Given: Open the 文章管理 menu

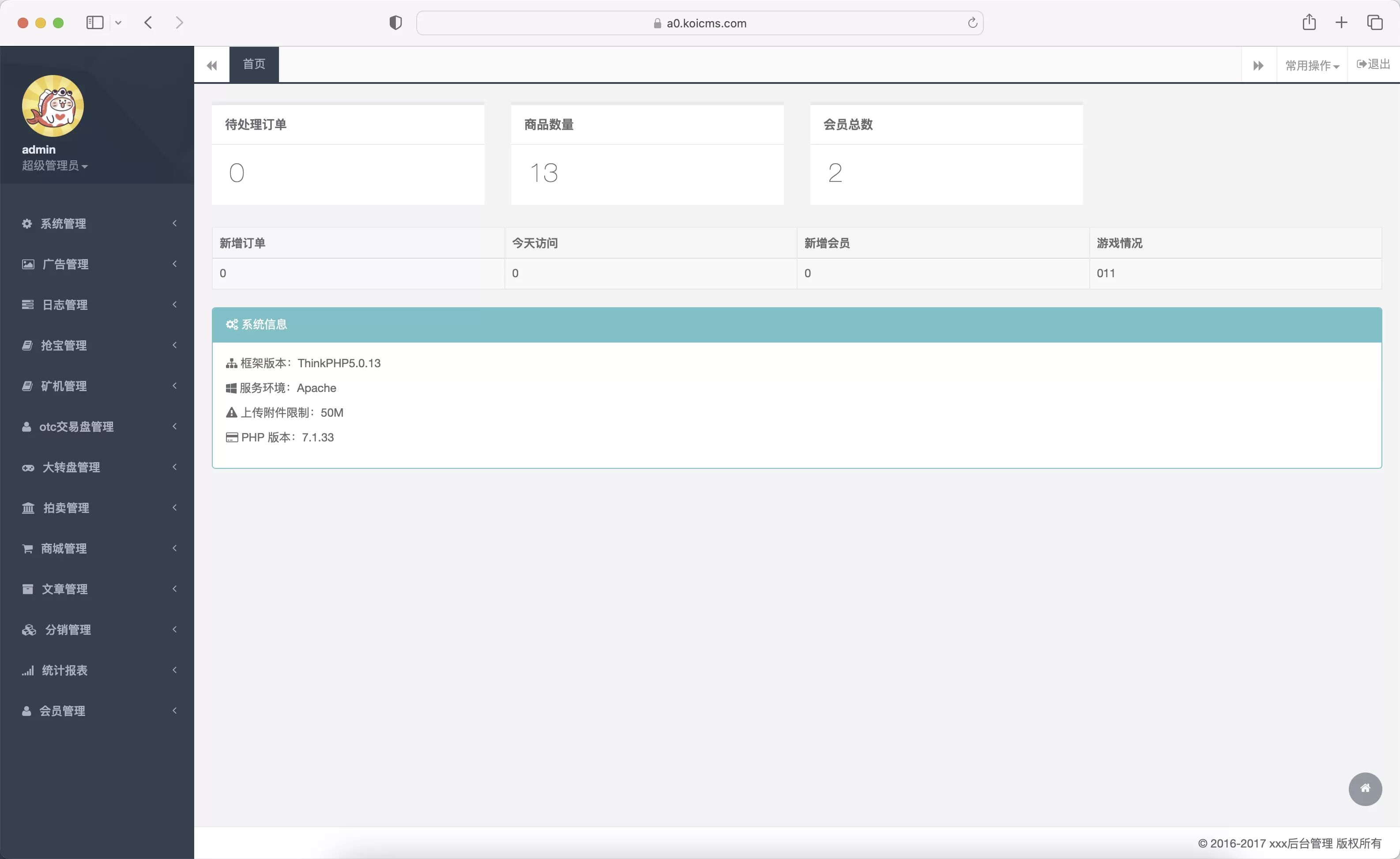Looking at the screenshot, I should [97, 589].
